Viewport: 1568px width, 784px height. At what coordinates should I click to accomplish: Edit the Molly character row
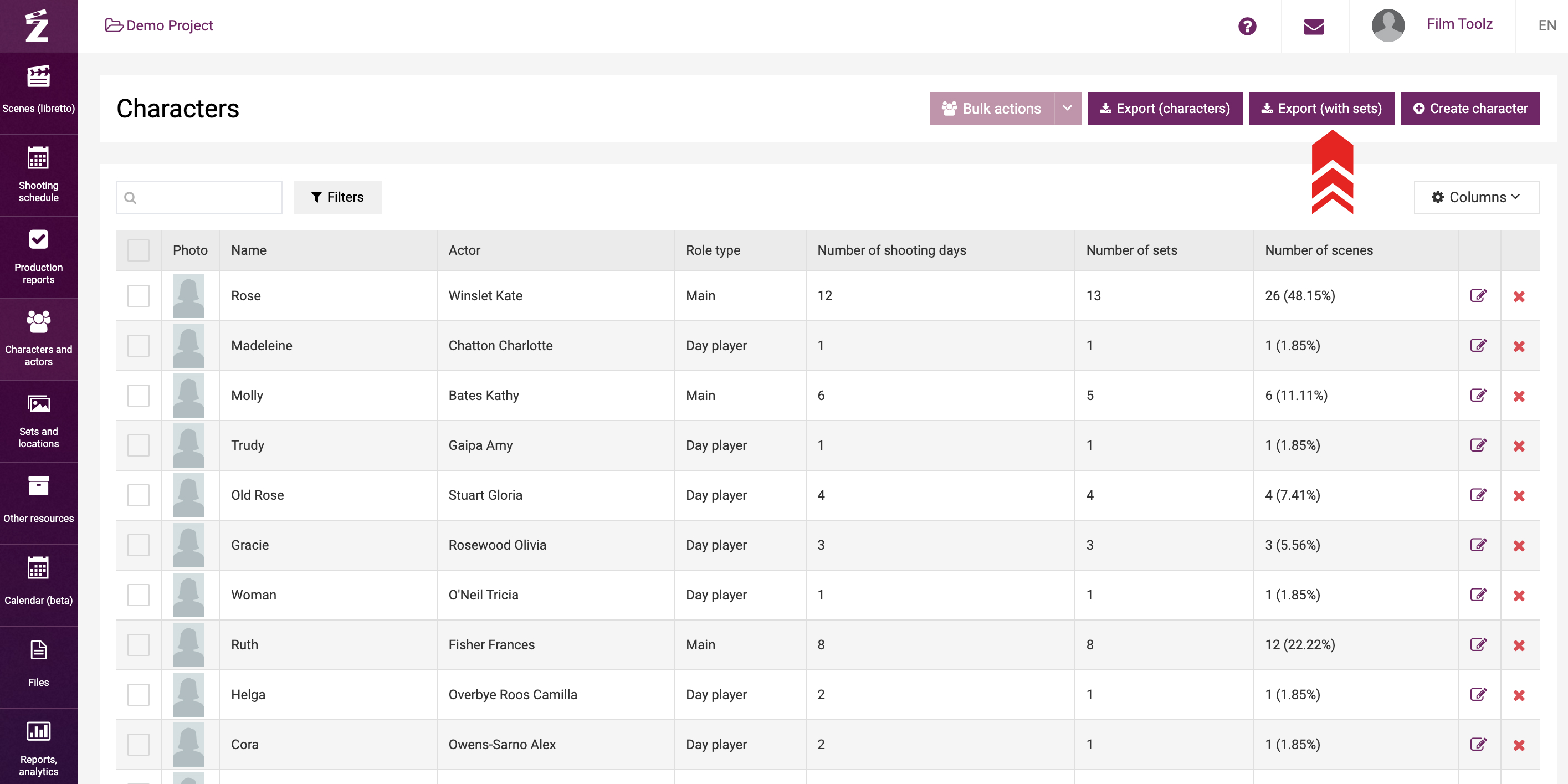(x=1478, y=396)
